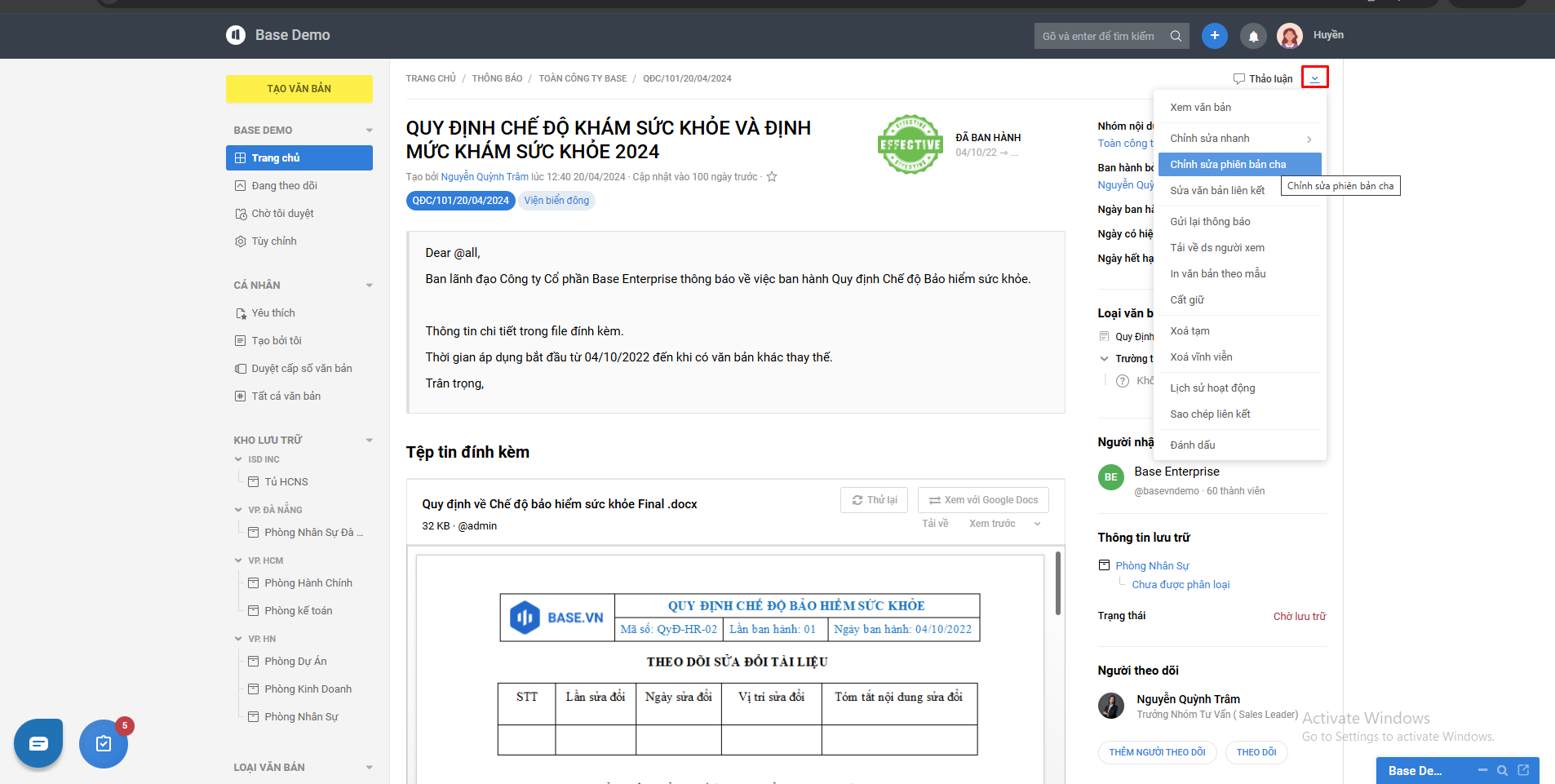1555x784 pixels.
Task: Collapse the ISD INC tree node
Action: [238, 459]
